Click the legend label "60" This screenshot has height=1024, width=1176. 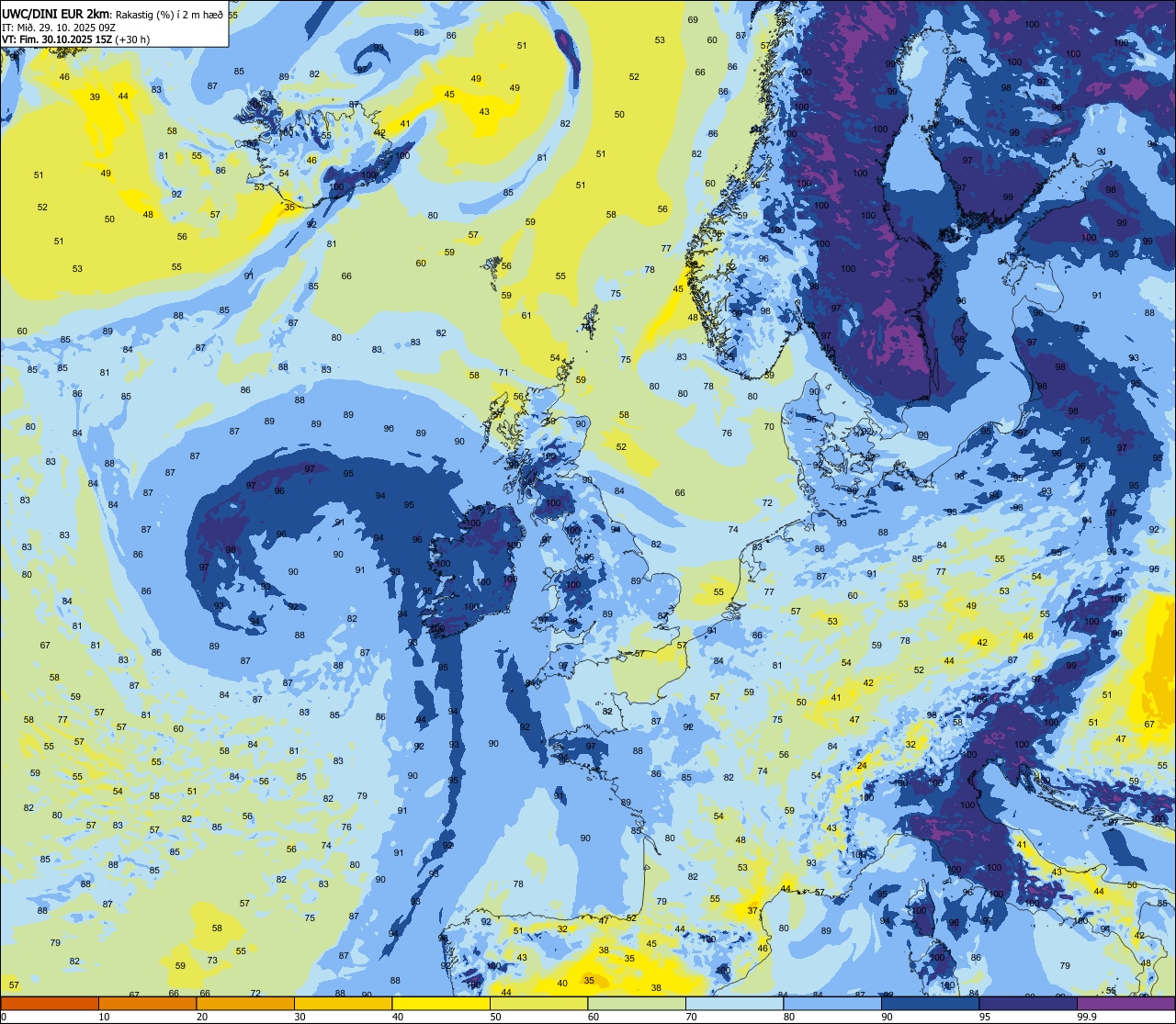[593, 1017]
